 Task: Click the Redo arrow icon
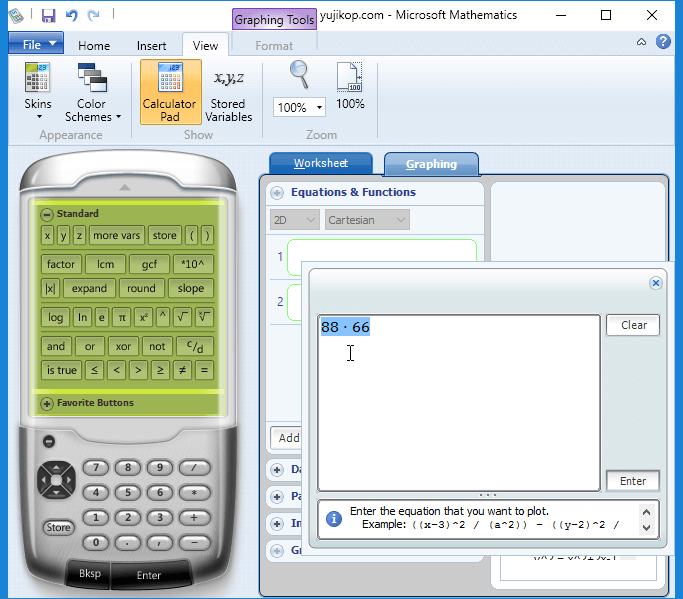pos(93,16)
